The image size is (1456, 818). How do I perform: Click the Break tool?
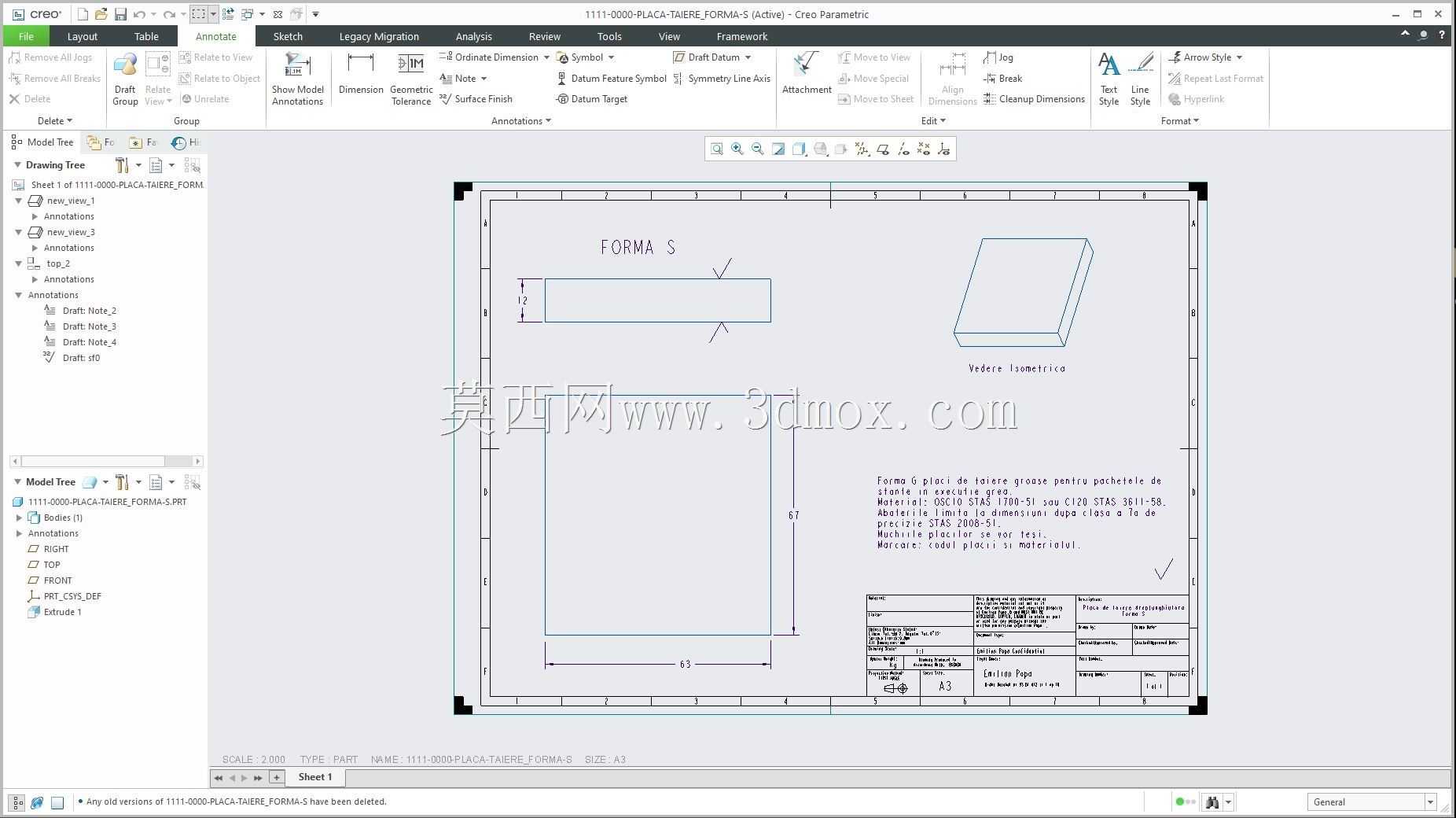pos(1002,79)
